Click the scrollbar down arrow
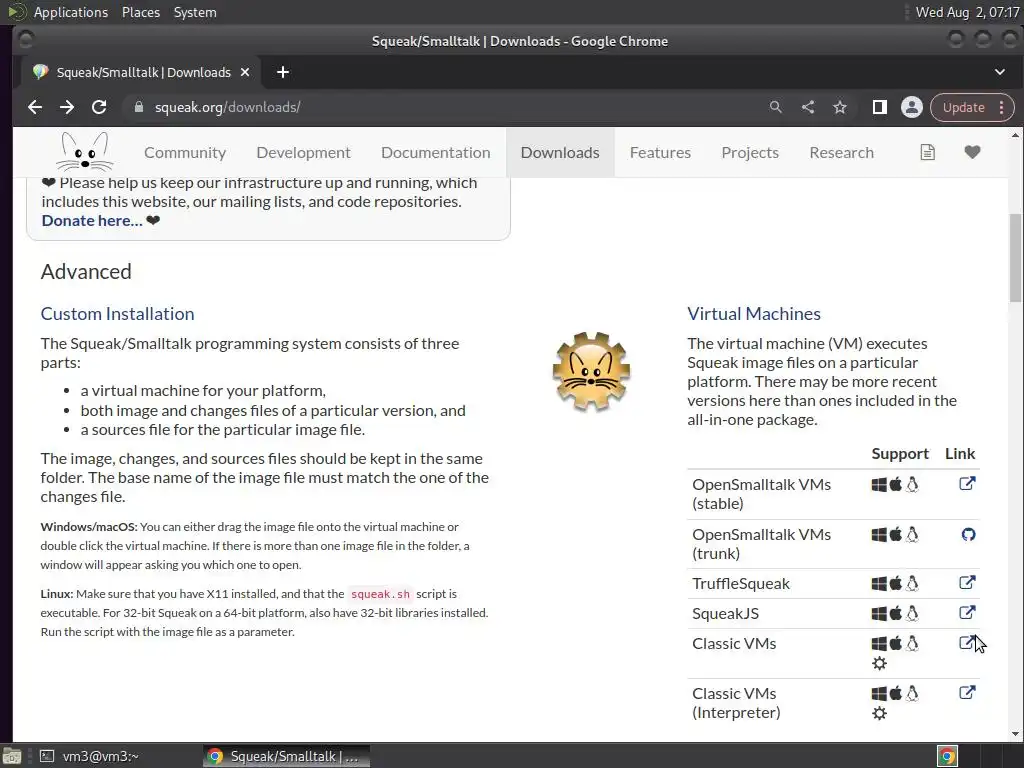1024x768 pixels. [1016, 733]
